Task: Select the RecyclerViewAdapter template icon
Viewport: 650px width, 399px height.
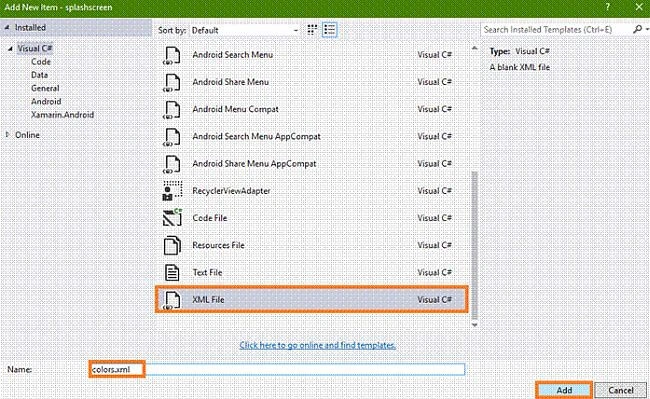Action: coord(172,191)
